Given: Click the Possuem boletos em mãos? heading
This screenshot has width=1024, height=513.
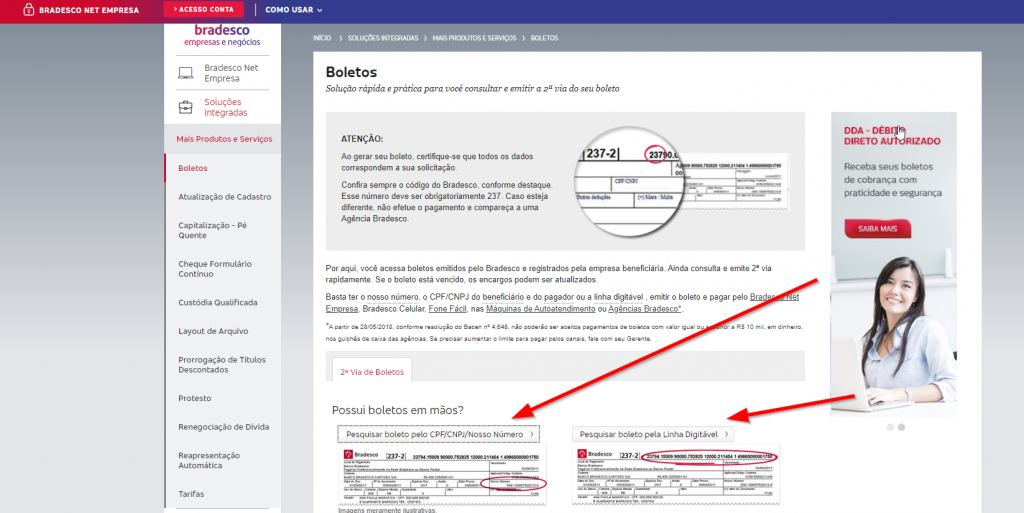Looking at the screenshot, I should click(398, 410).
